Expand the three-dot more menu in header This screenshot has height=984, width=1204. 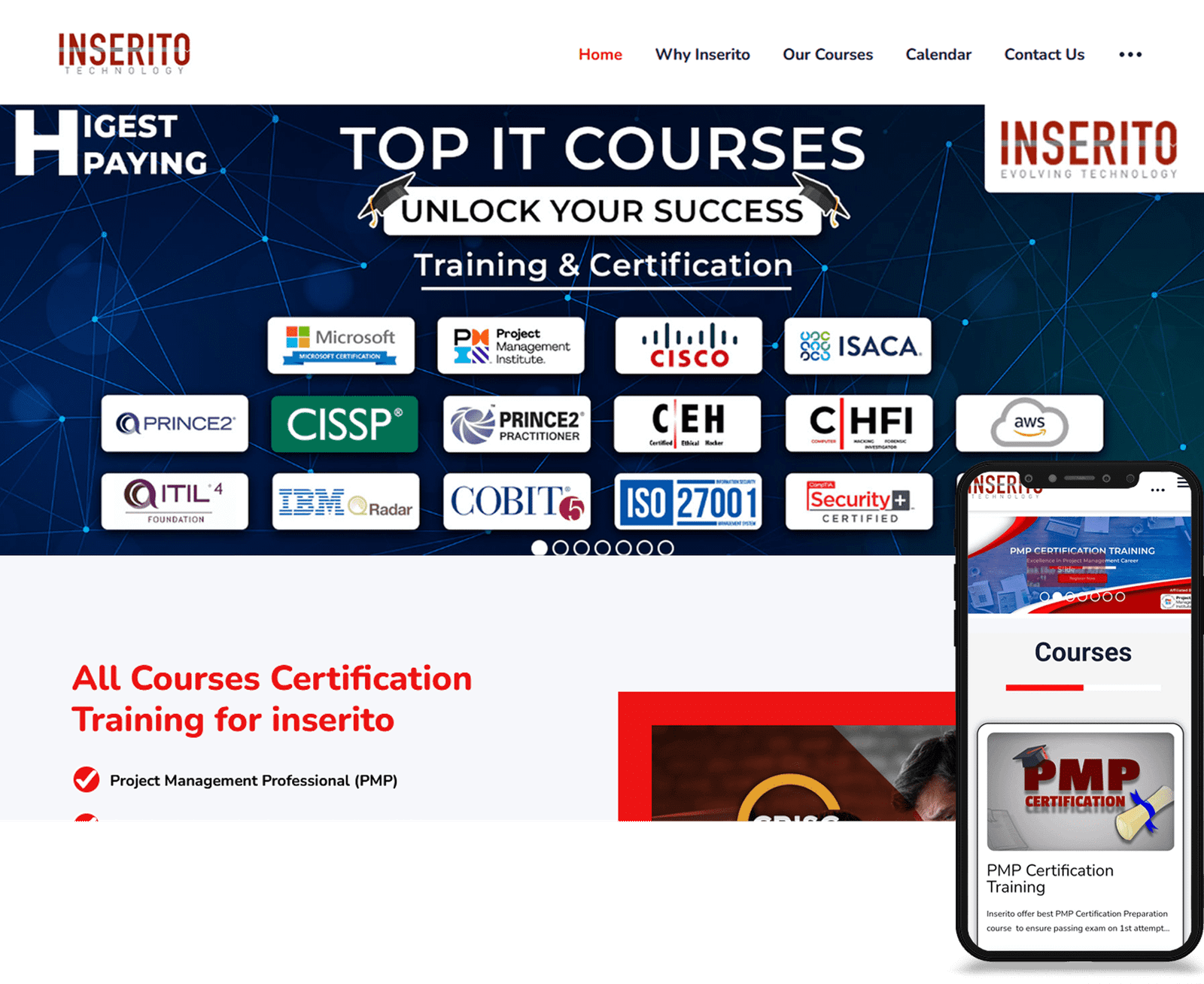[1130, 54]
